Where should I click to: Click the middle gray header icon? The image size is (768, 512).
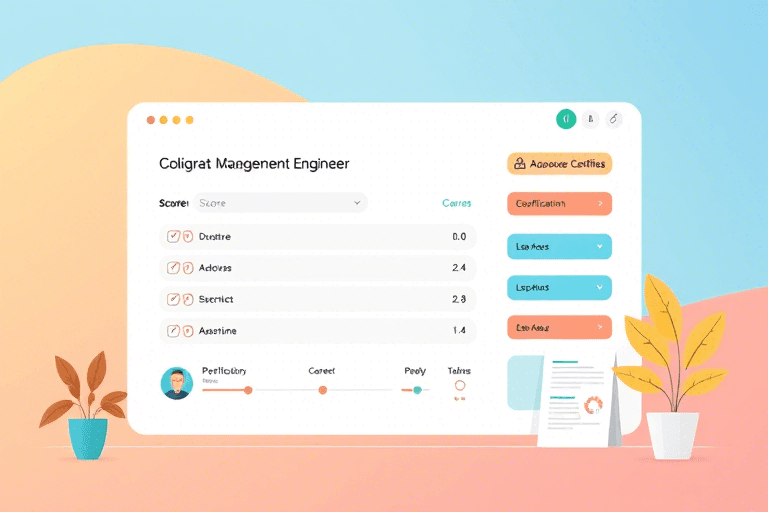[x=591, y=119]
